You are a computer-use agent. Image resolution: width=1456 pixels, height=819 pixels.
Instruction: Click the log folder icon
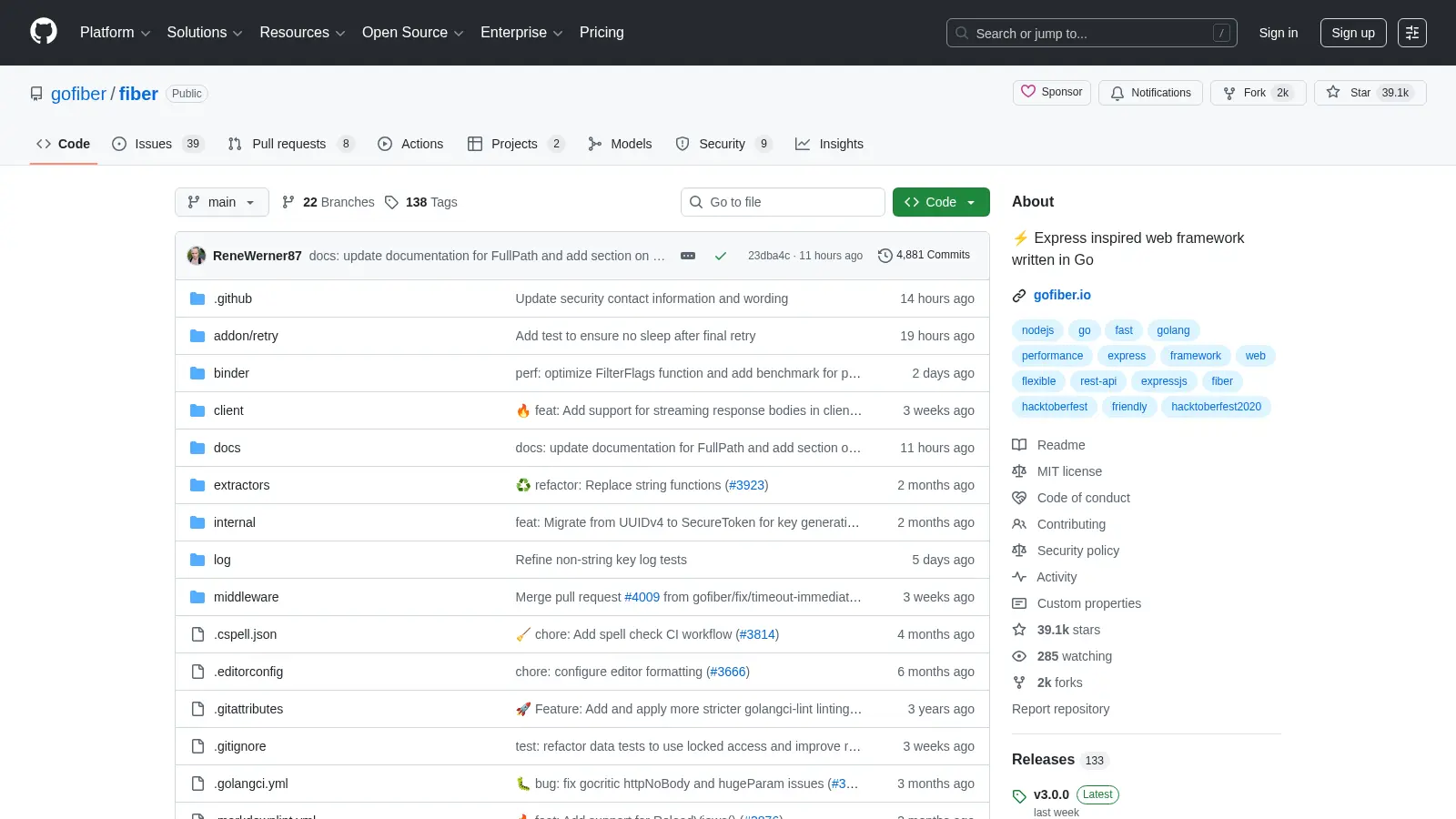click(197, 560)
